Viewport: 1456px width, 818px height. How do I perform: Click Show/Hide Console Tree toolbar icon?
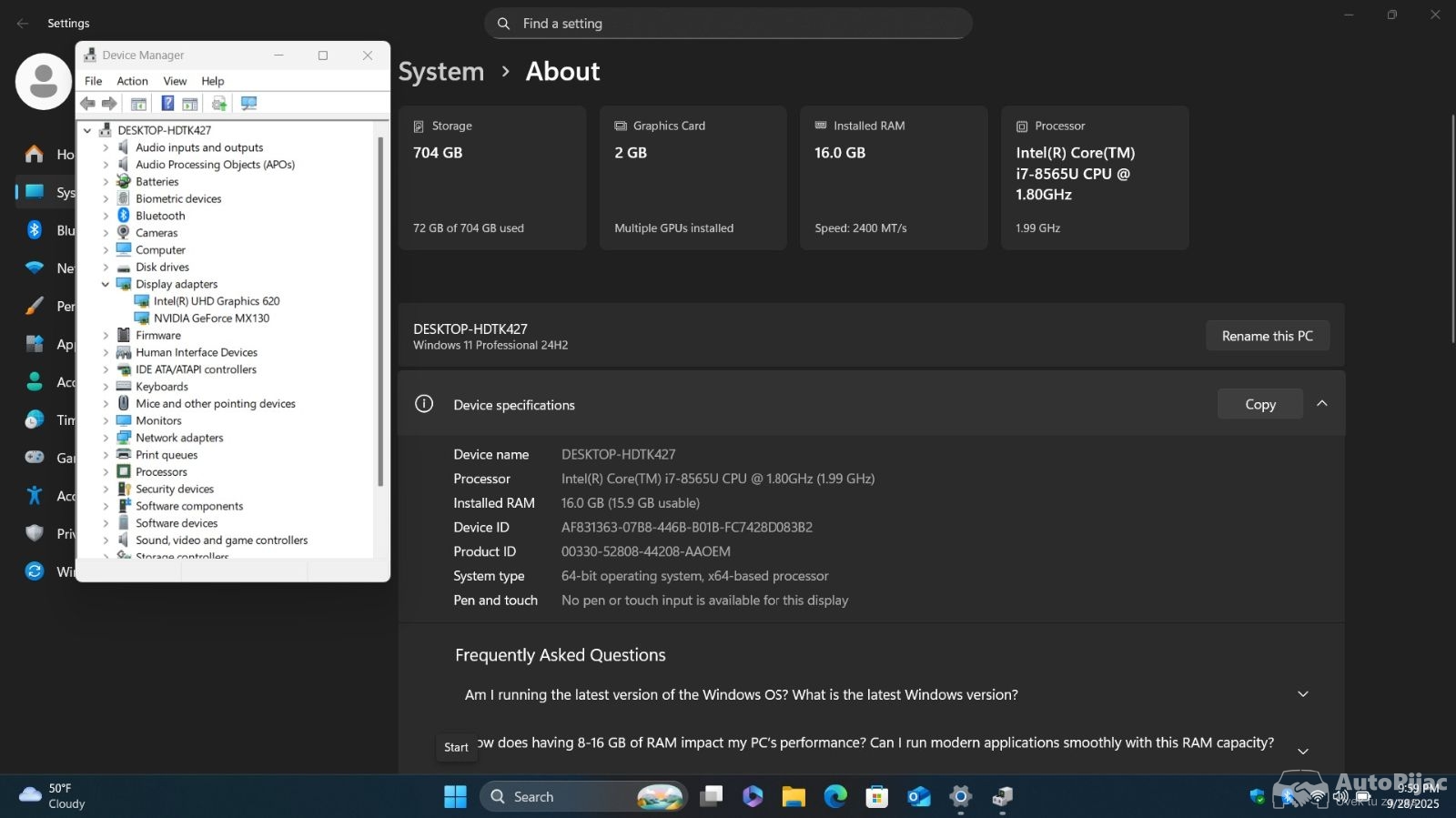(138, 104)
